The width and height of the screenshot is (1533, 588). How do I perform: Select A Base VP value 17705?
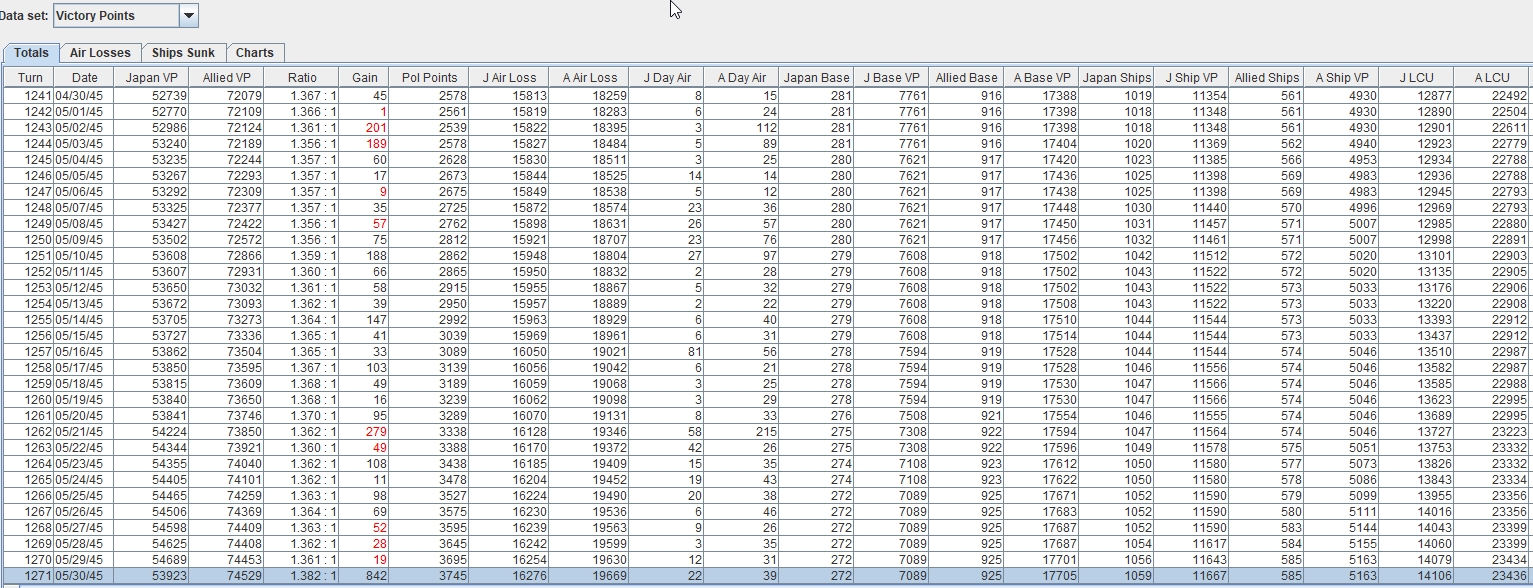click(x=1042, y=575)
